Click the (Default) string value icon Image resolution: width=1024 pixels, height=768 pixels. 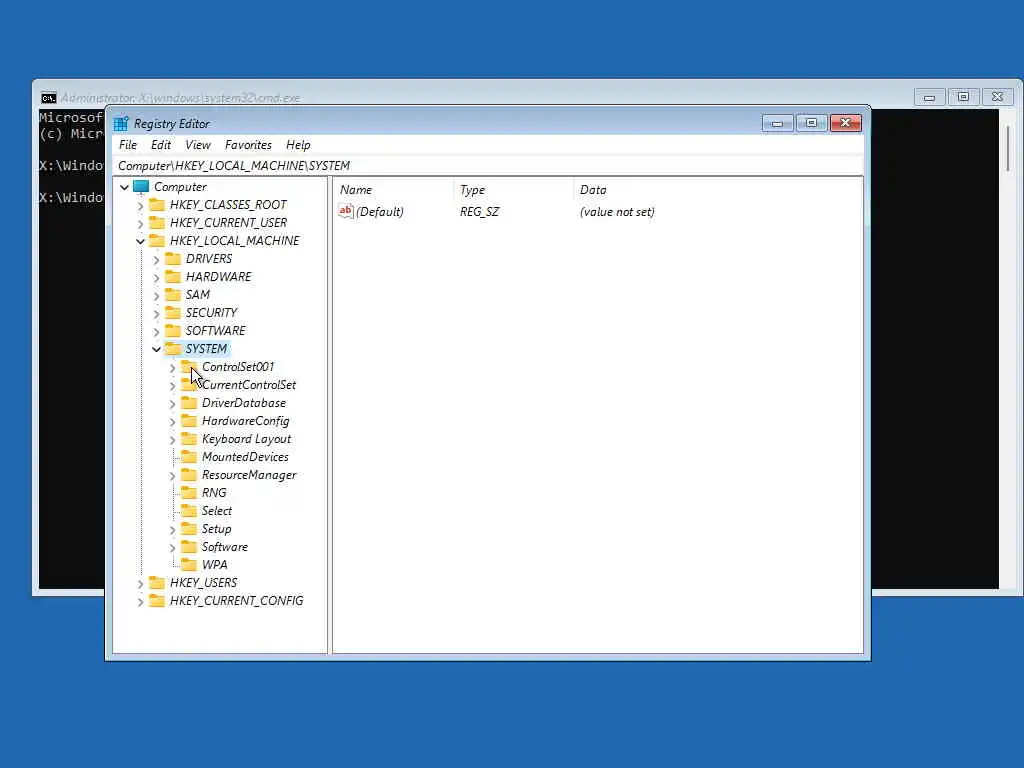(345, 211)
